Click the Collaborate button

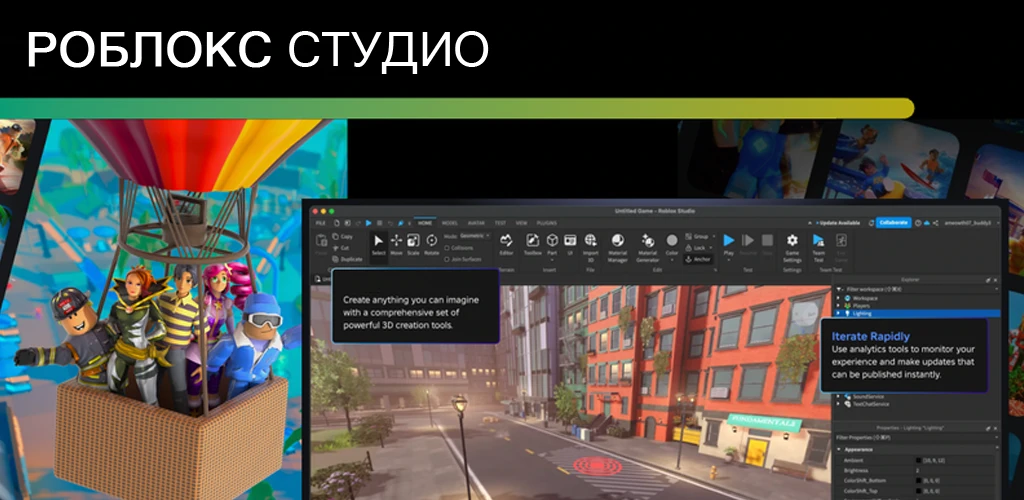coord(893,223)
